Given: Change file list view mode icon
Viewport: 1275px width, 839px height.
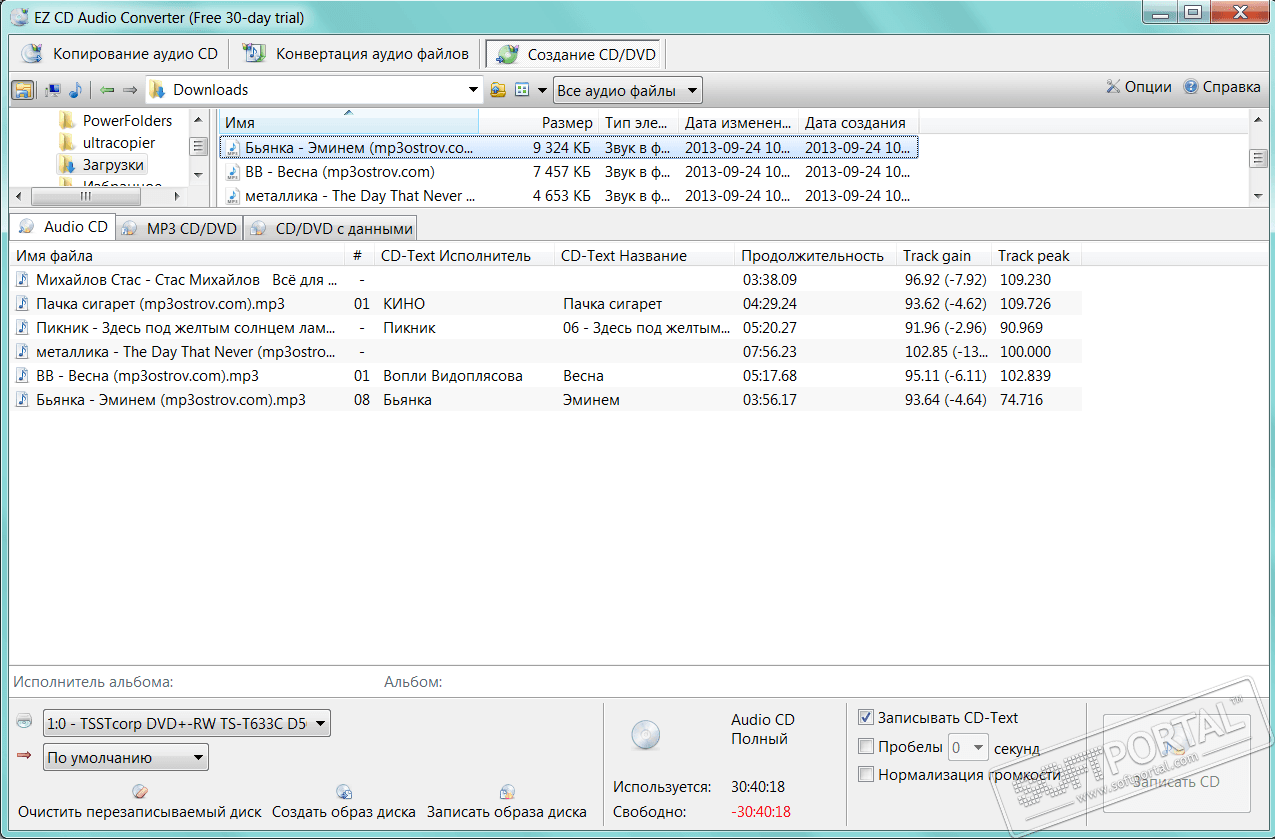Looking at the screenshot, I should point(522,90).
